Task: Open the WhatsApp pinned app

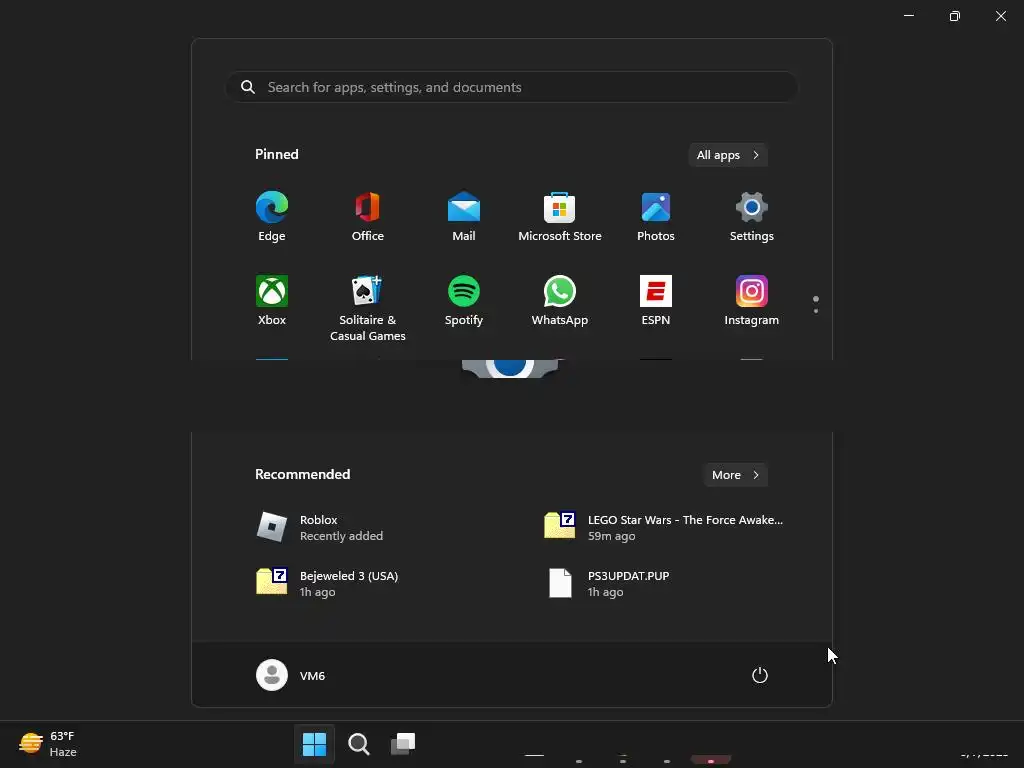Action: pyautogui.click(x=560, y=300)
